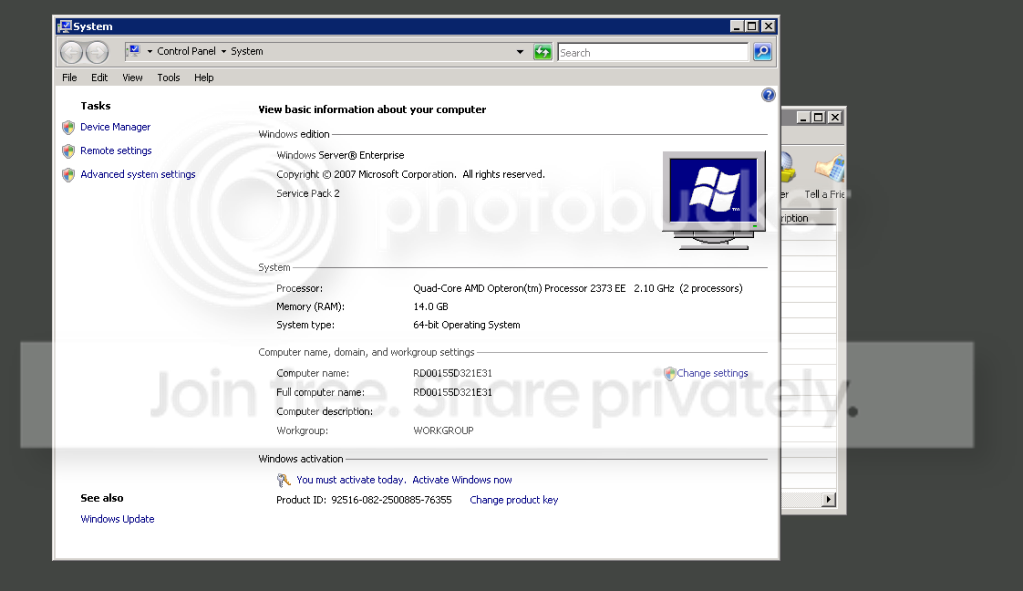
Task: Open the blue Help question mark icon
Action: pos(769,95)
